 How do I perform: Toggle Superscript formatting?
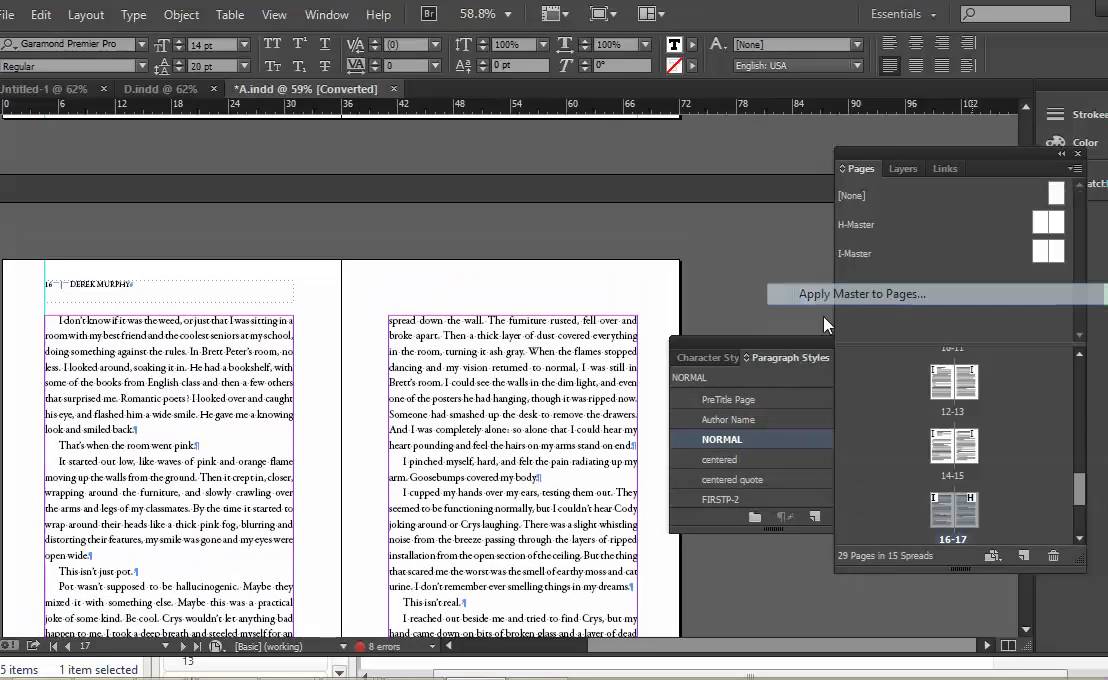[x=298, y=44]
